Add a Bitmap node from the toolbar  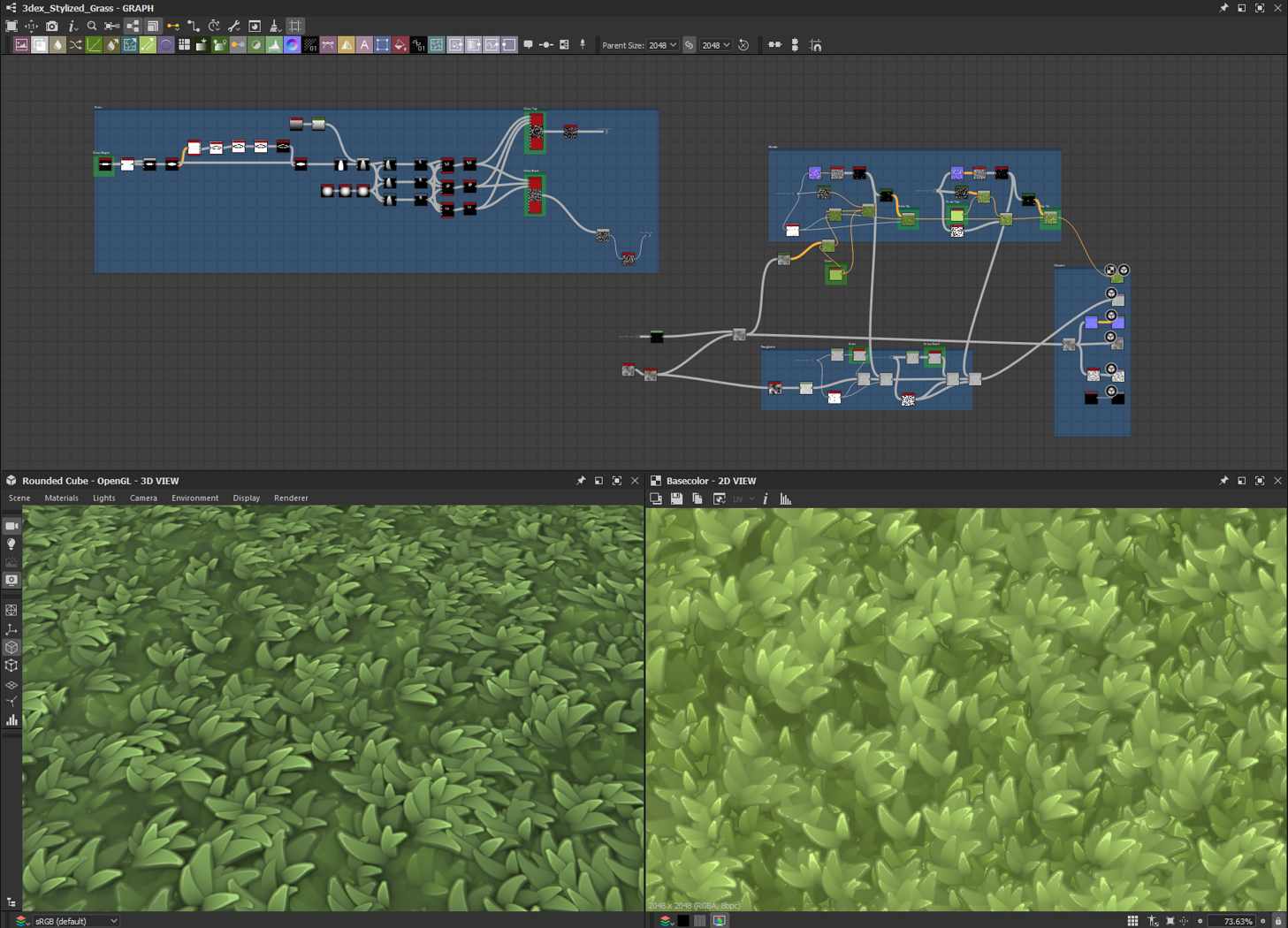tap(21, 45)
